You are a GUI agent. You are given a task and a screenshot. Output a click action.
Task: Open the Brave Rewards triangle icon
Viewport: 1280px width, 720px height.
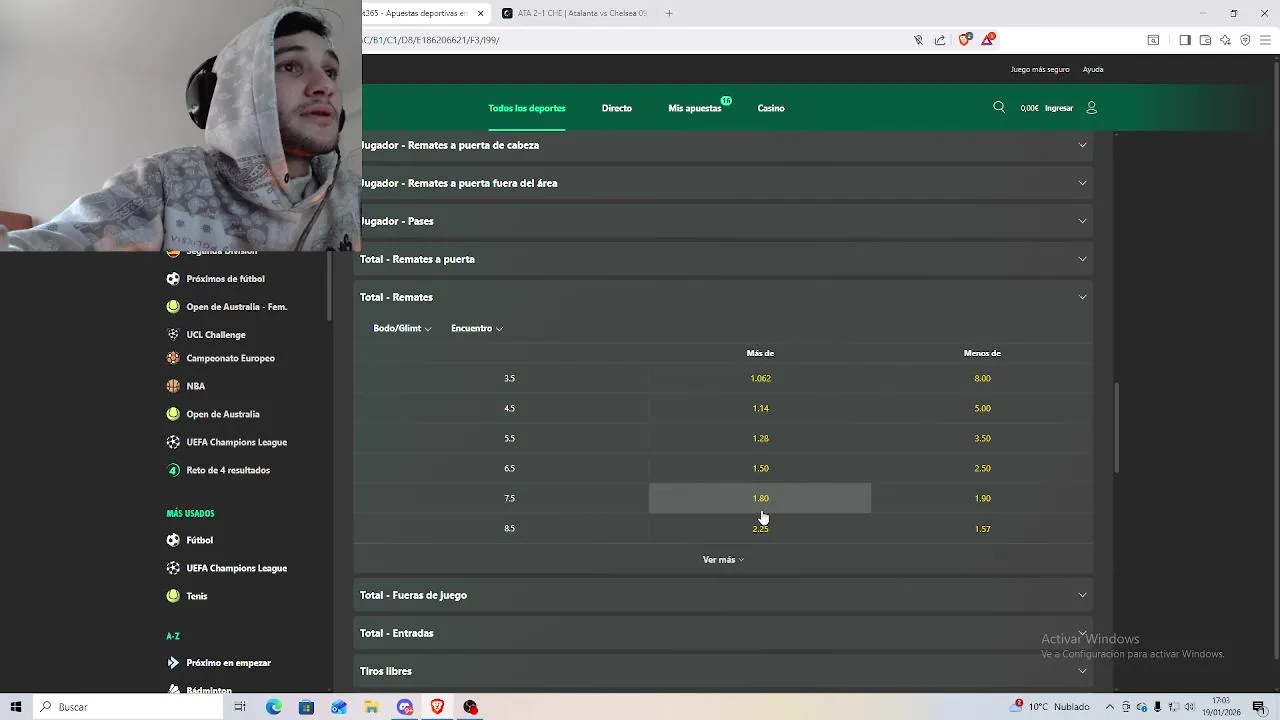988,39
